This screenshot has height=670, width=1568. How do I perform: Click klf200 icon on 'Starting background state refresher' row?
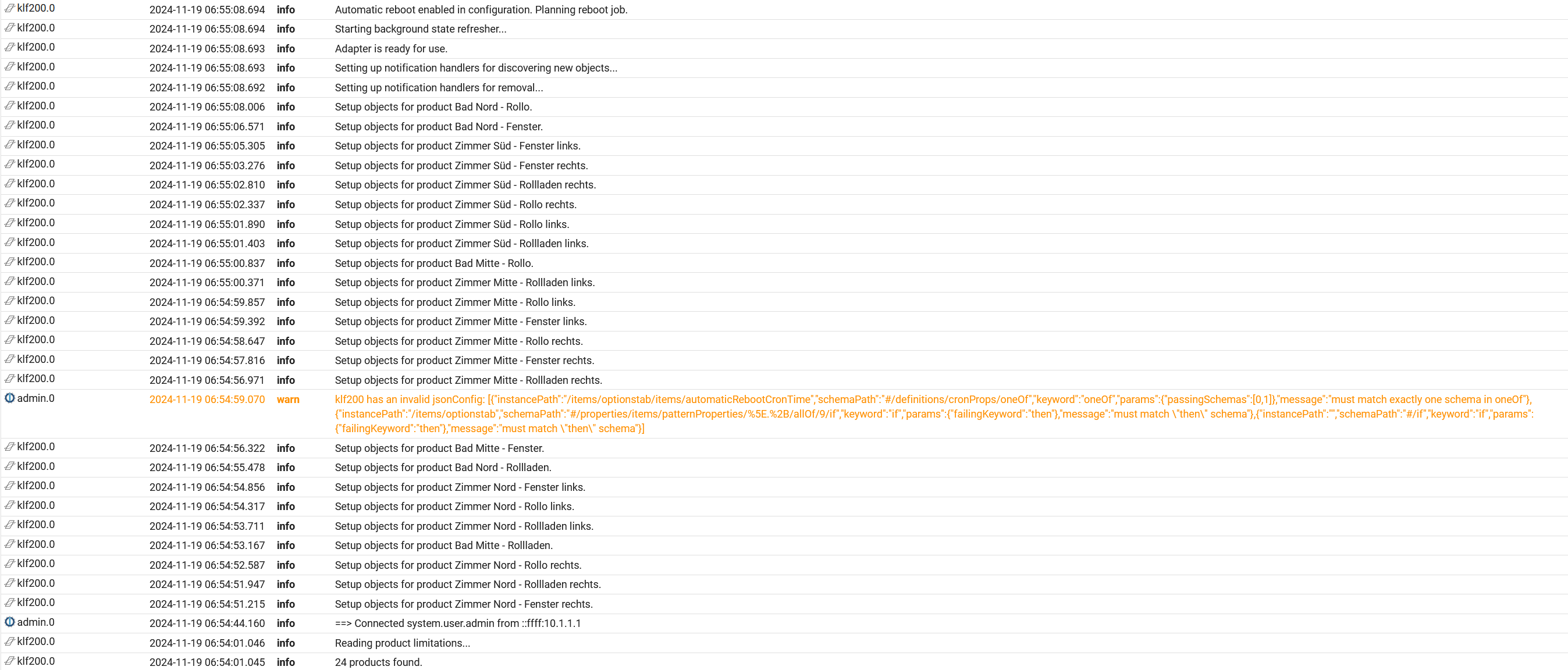(x=10, y=28)
